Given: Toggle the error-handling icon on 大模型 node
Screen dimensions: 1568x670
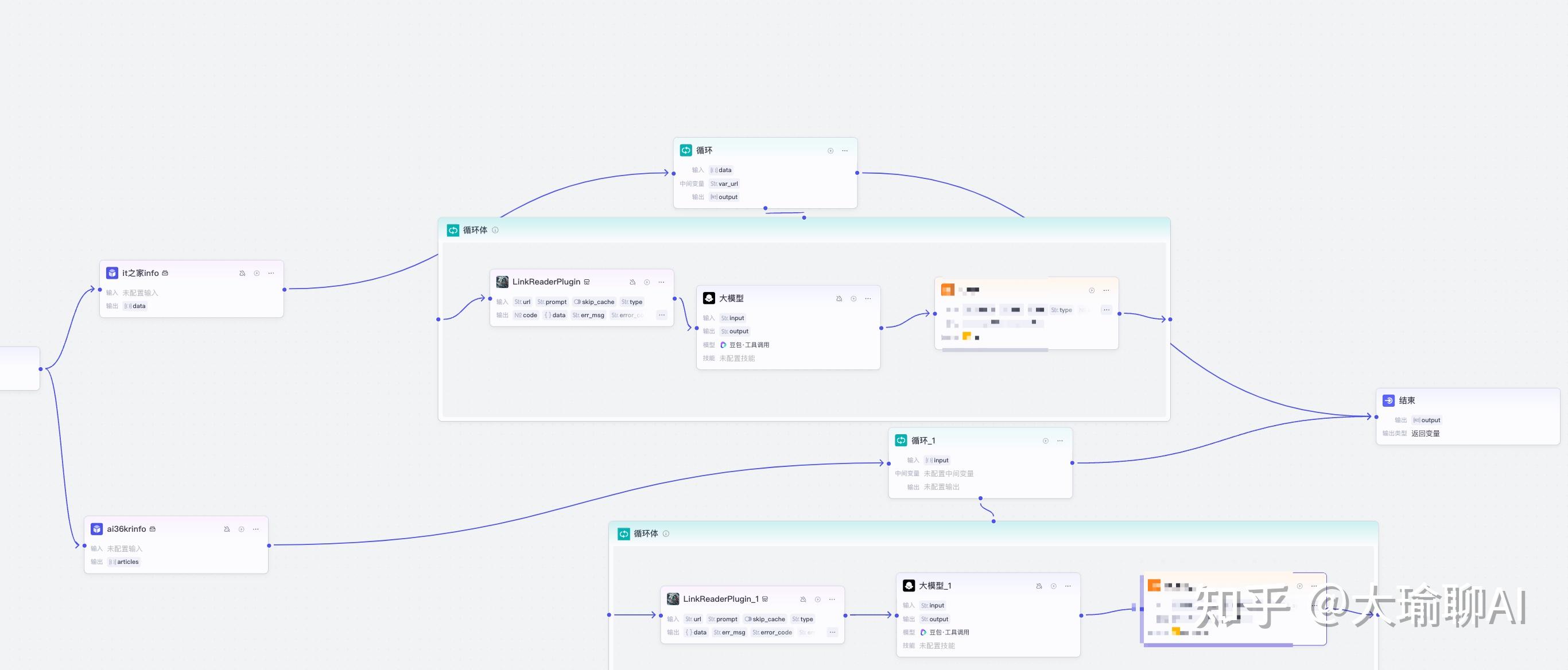Looking at the screenshot, I should point(839,298).
